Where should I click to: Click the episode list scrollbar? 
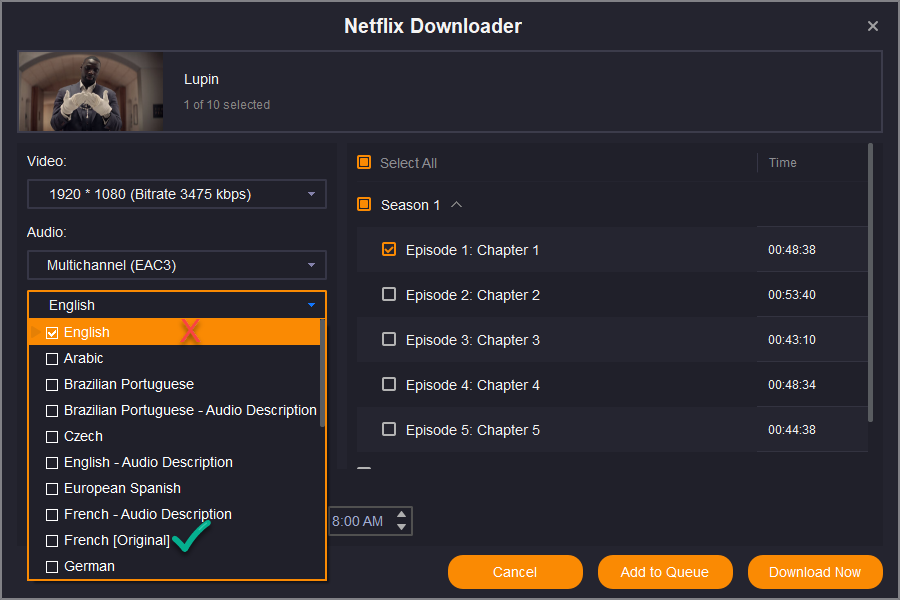pyautogui.click(x=870, y=282)
